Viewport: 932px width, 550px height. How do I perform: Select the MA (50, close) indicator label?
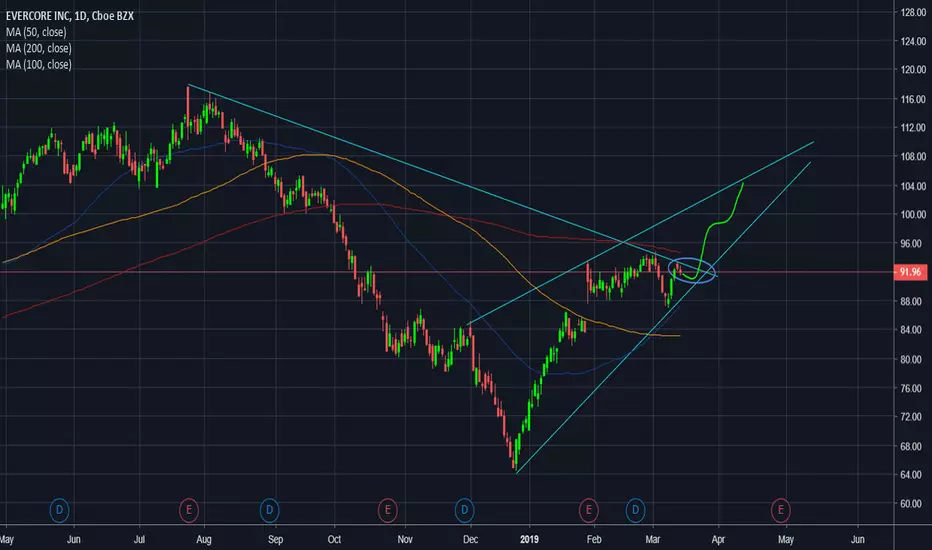click(36, 32)
